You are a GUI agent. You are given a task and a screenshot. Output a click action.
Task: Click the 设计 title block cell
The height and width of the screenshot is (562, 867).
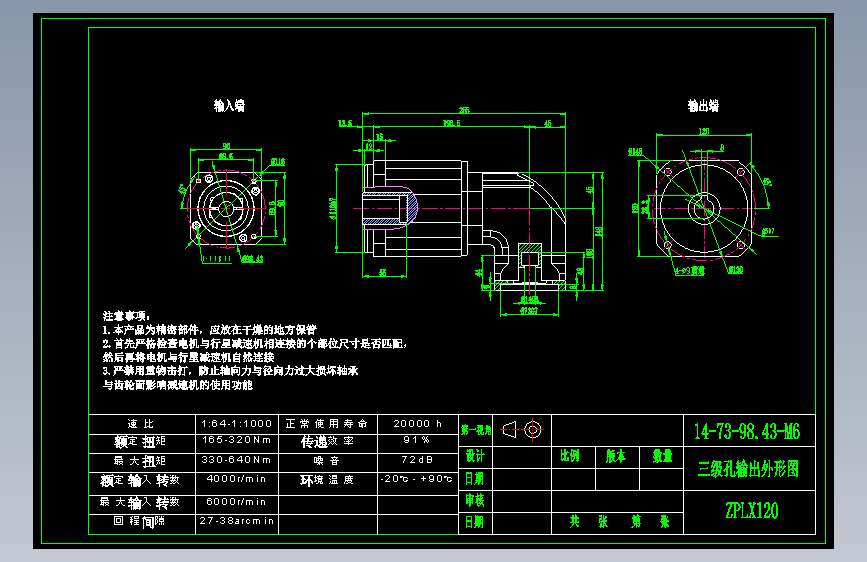[x=476, y=457]
